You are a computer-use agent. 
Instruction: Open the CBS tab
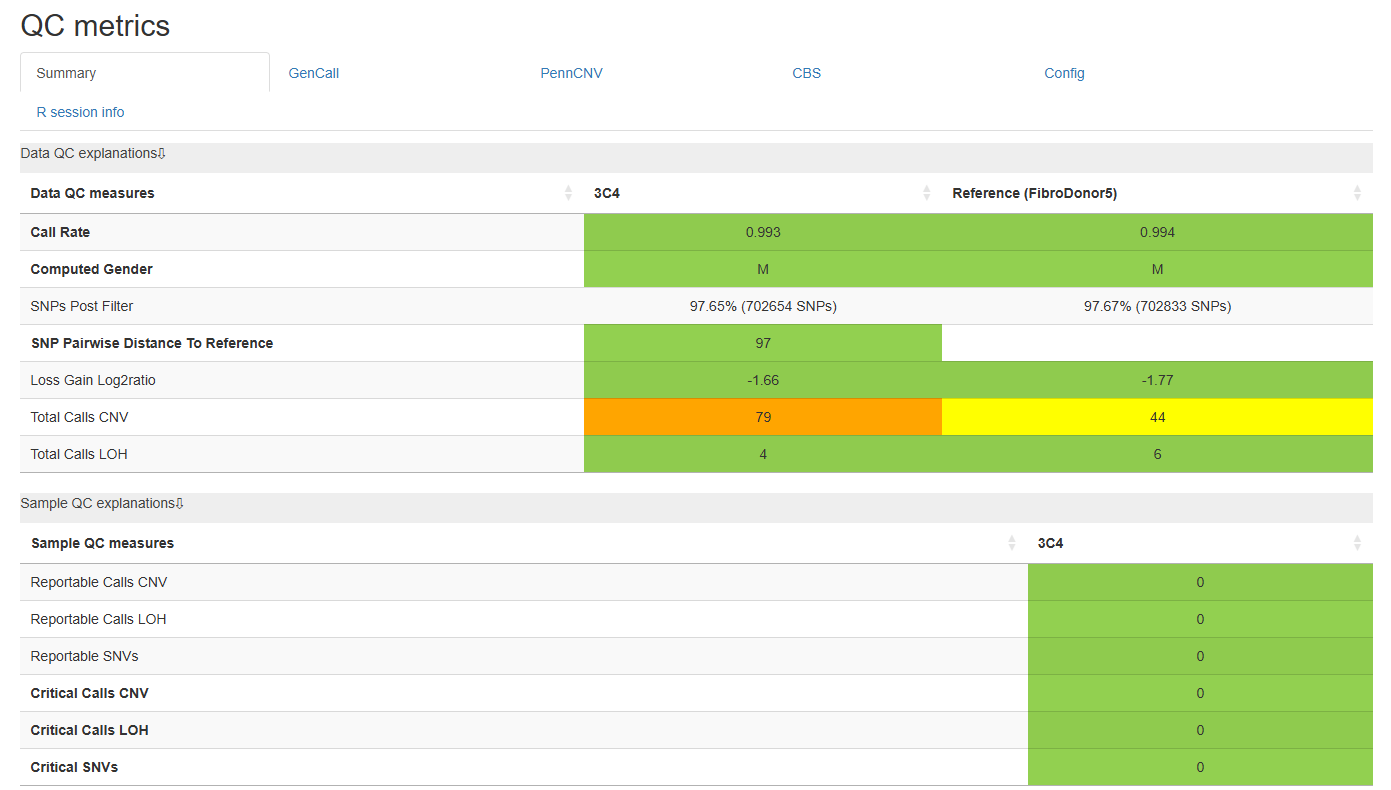point(807,73)
